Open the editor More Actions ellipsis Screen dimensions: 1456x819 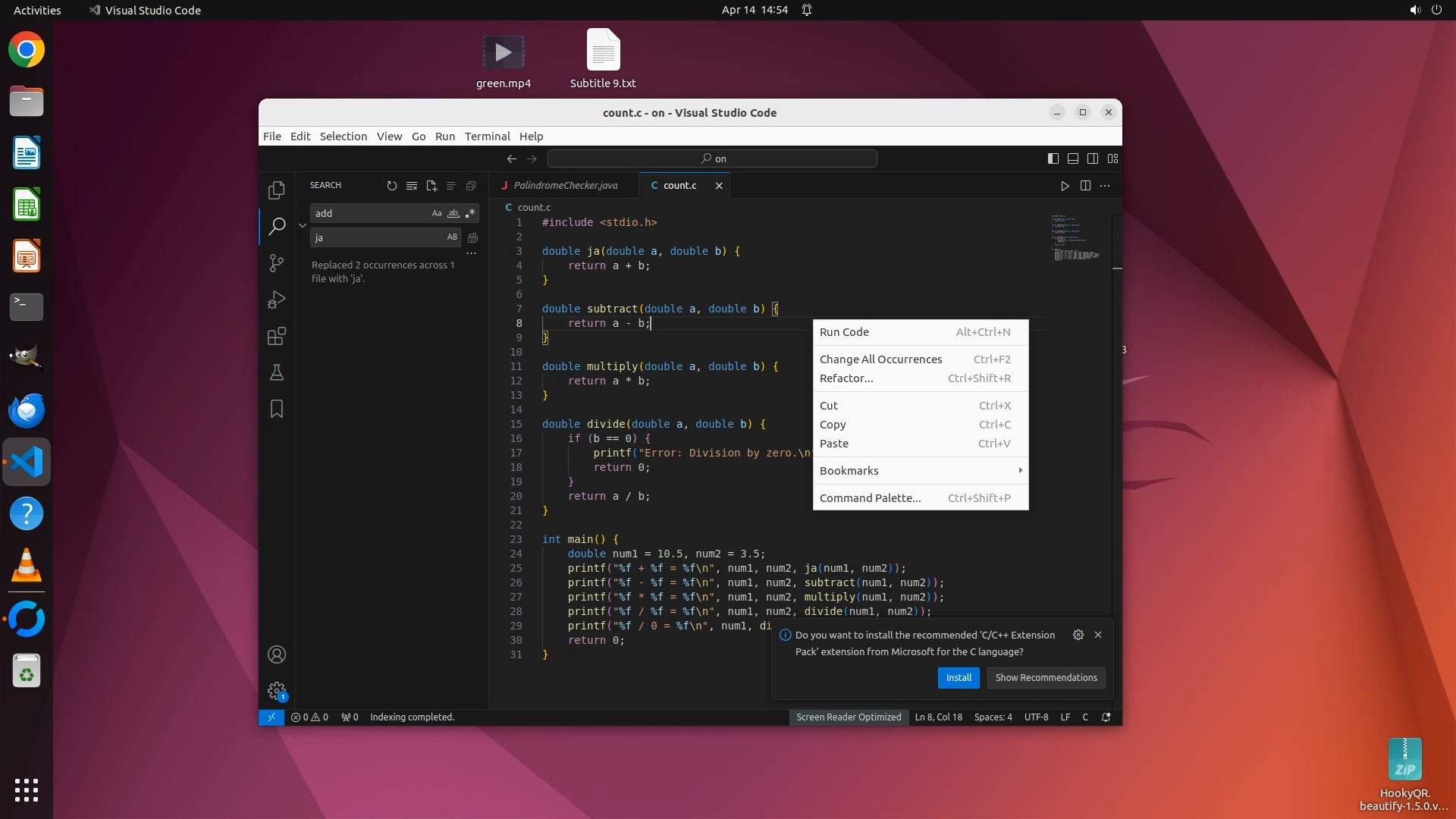(1105, 186)
